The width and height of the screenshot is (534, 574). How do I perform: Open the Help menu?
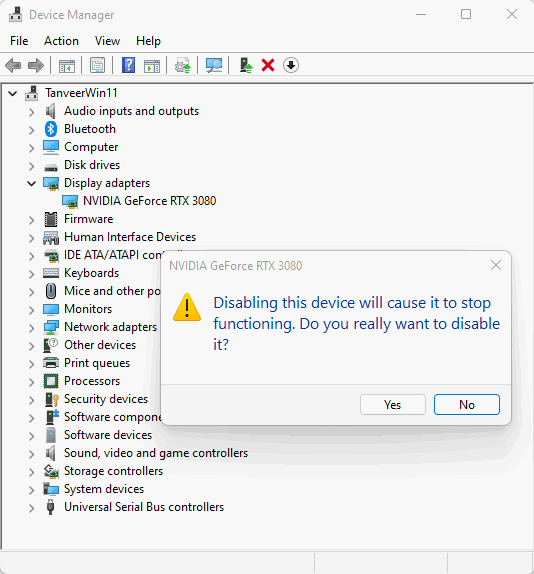(x=148, y=41)
